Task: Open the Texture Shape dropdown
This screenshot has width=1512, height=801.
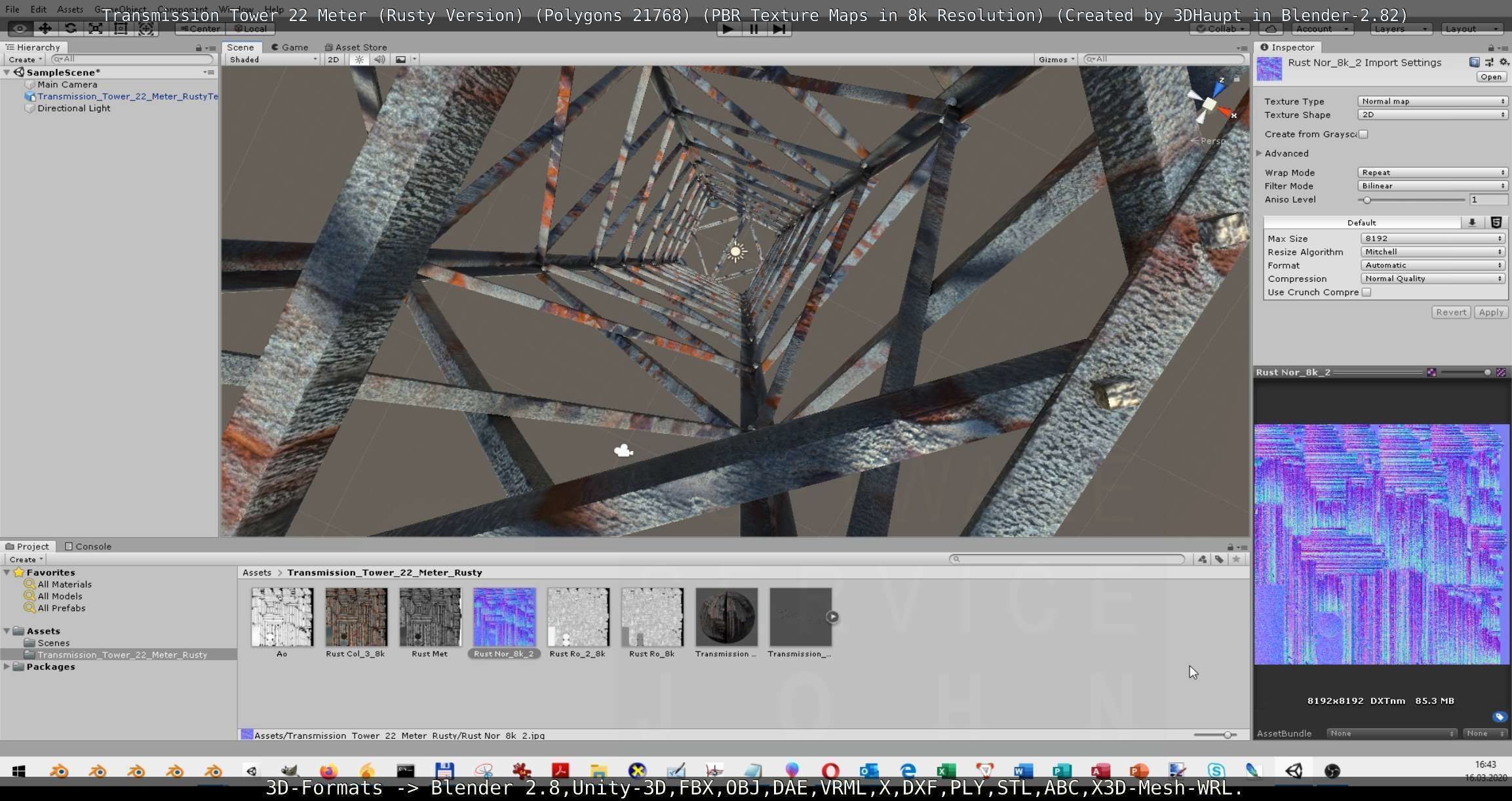Action: (1433, 115)
